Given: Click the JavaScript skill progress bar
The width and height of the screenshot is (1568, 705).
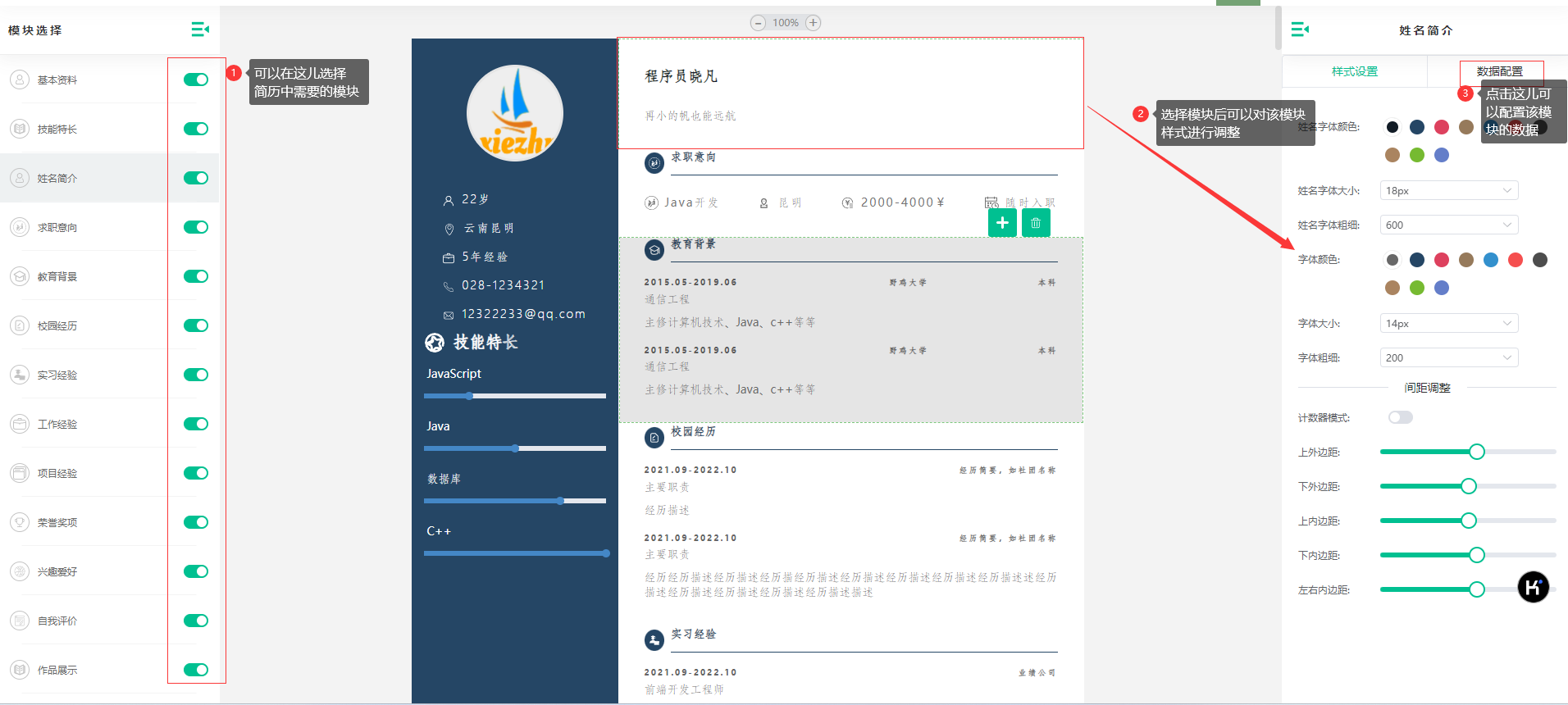Looking at the screenshot, I should click(515, 396).
